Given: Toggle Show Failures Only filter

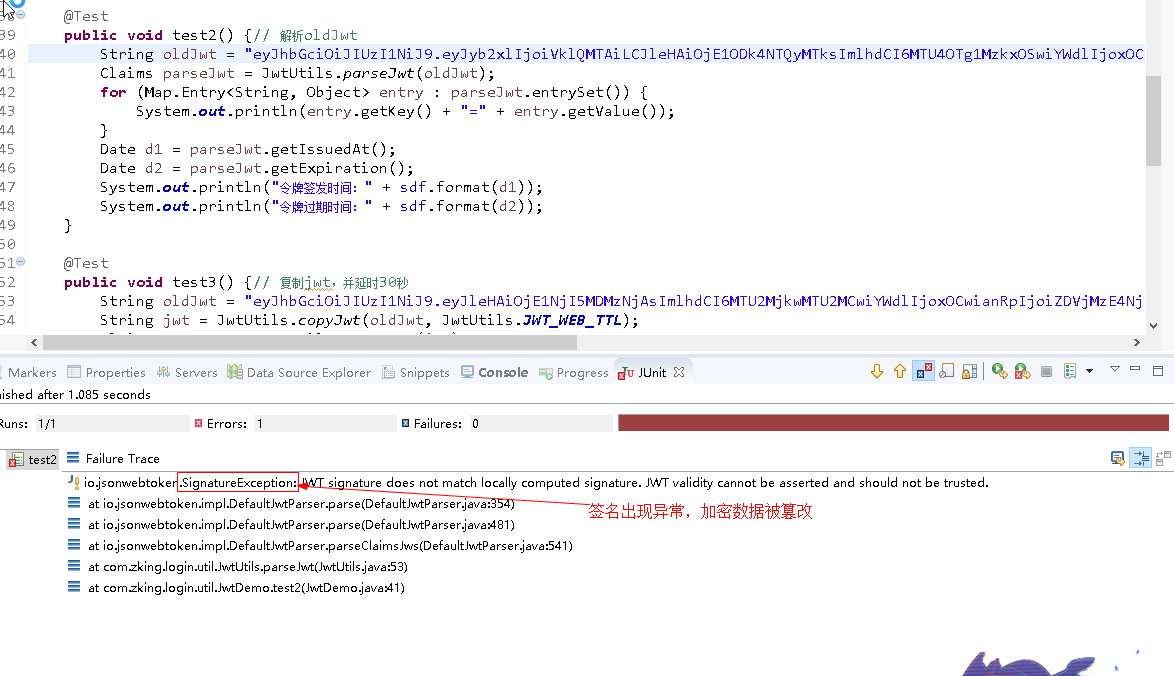Looking at the screenshot, I should coord(924,371).
